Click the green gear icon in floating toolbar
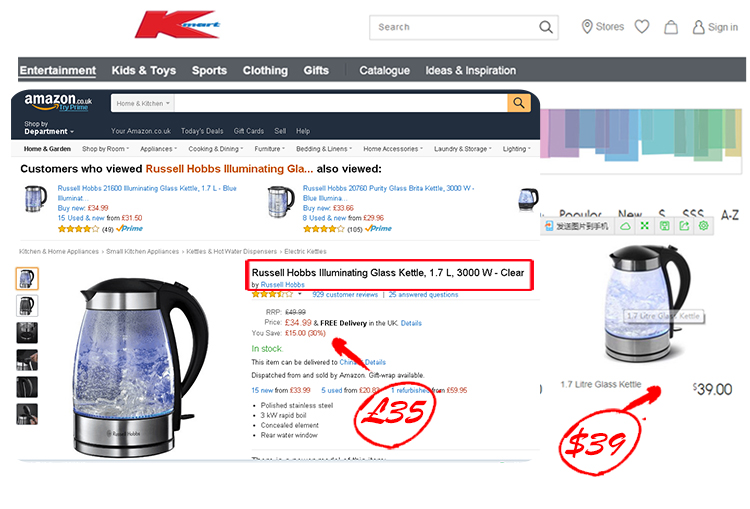This screenshot has height=509, width=750. tap(703, 226)
